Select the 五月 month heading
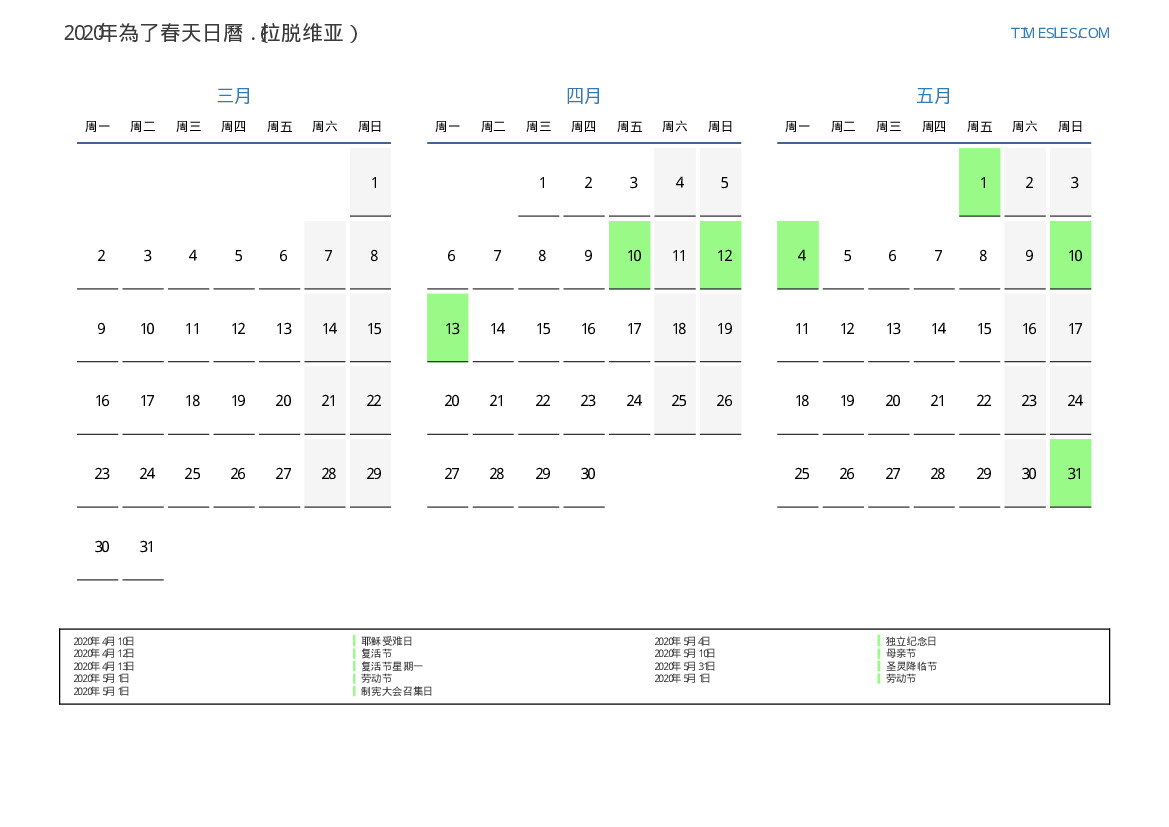 (x=934, y=96)
